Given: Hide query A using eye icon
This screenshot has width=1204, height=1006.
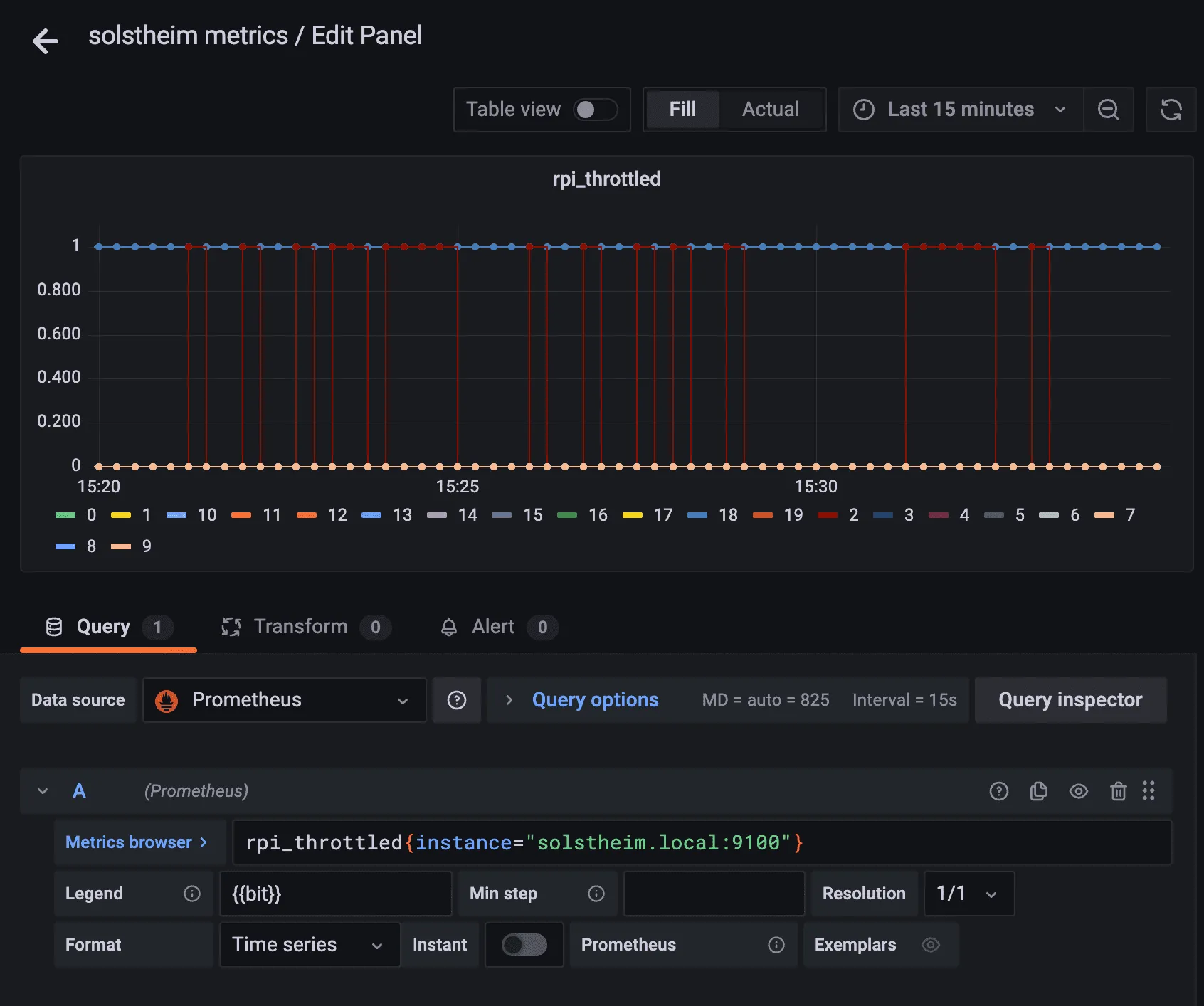Looking at the screenshot, I should click(x=1078, y=791).
